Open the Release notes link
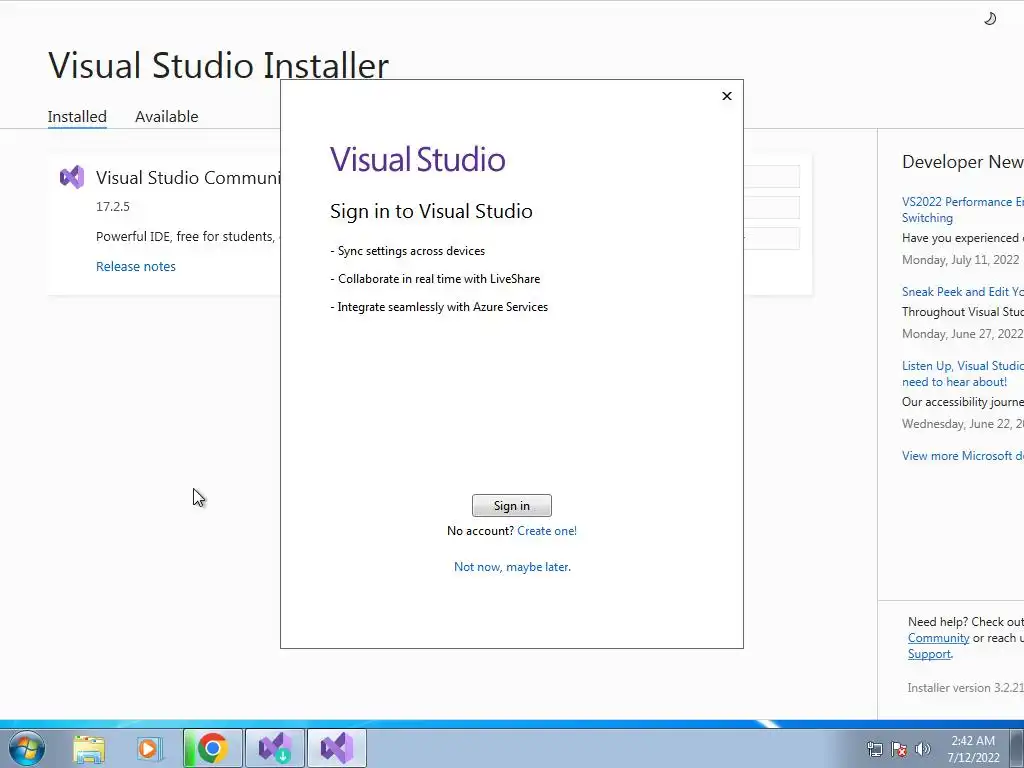This screenshot has width=1024, height=768. click(x=136, y=266)
